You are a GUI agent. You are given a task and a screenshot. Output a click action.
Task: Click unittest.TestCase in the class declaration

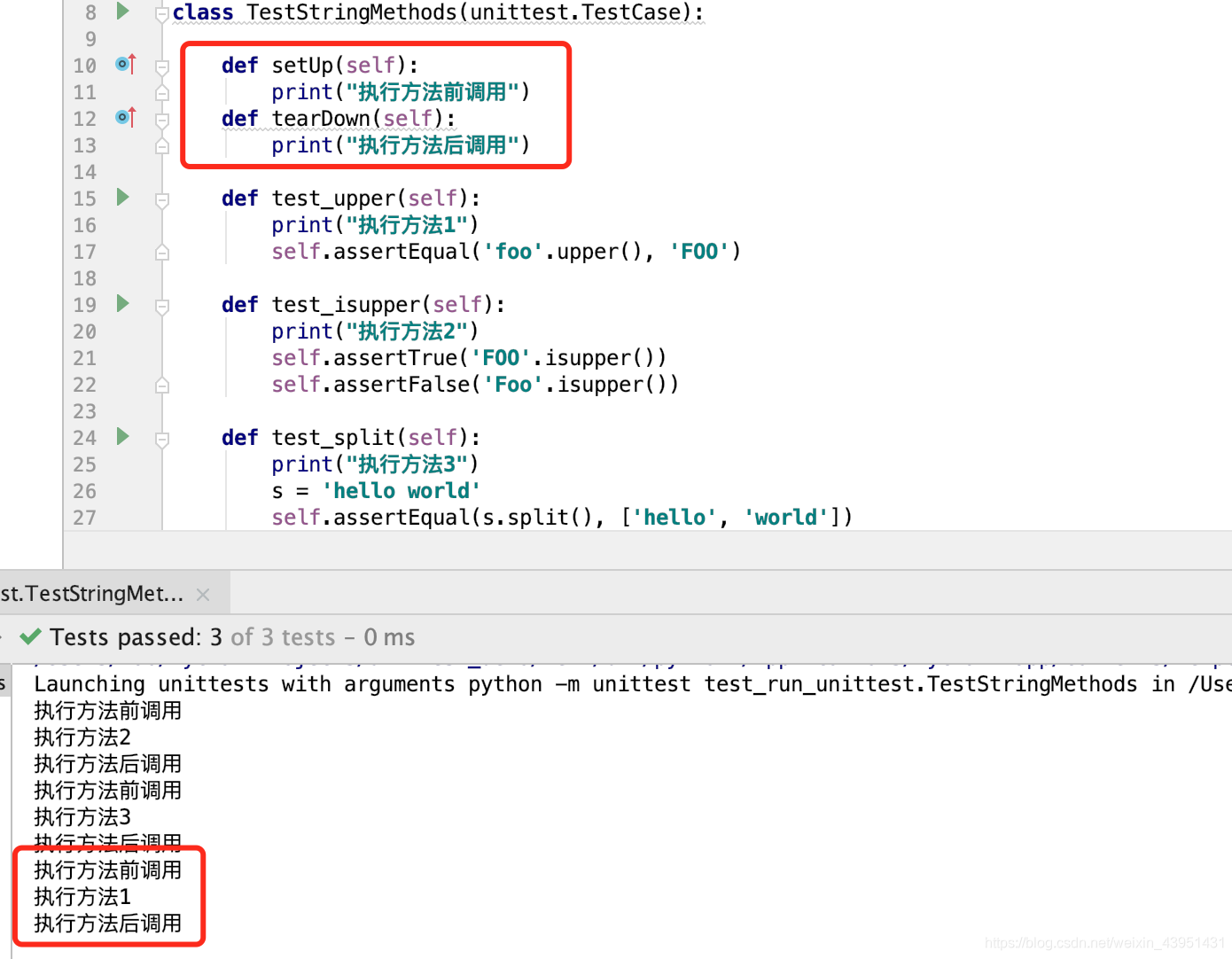pos(581,12)
